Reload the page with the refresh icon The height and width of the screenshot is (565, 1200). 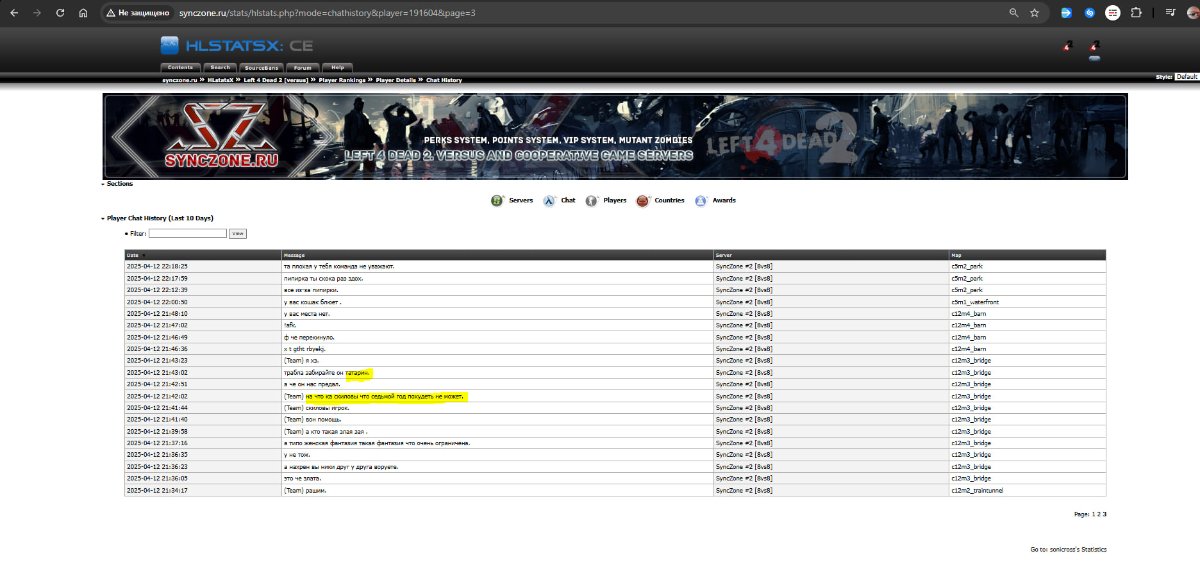[x=60, y=13]
